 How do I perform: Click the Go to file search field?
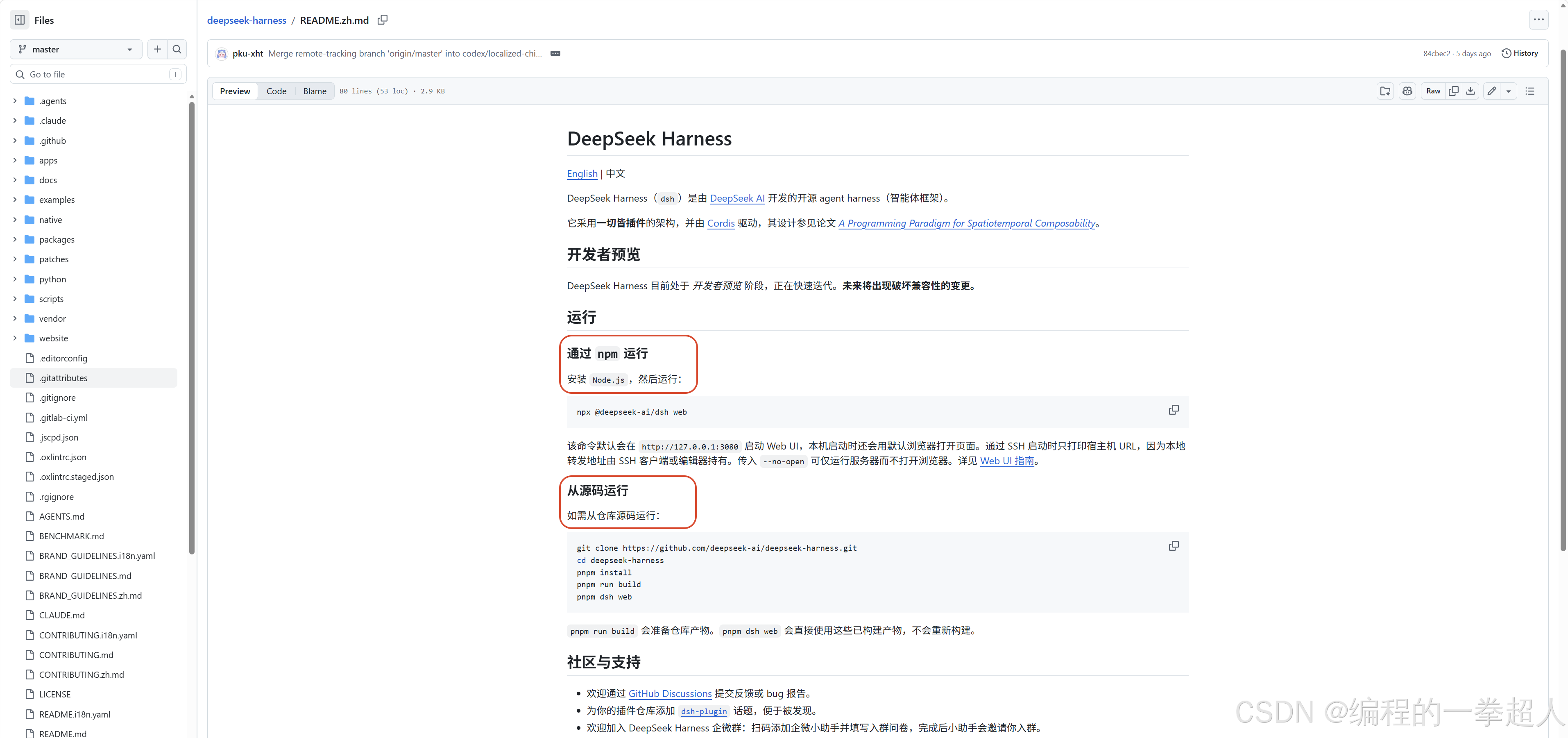coord(98,74)
